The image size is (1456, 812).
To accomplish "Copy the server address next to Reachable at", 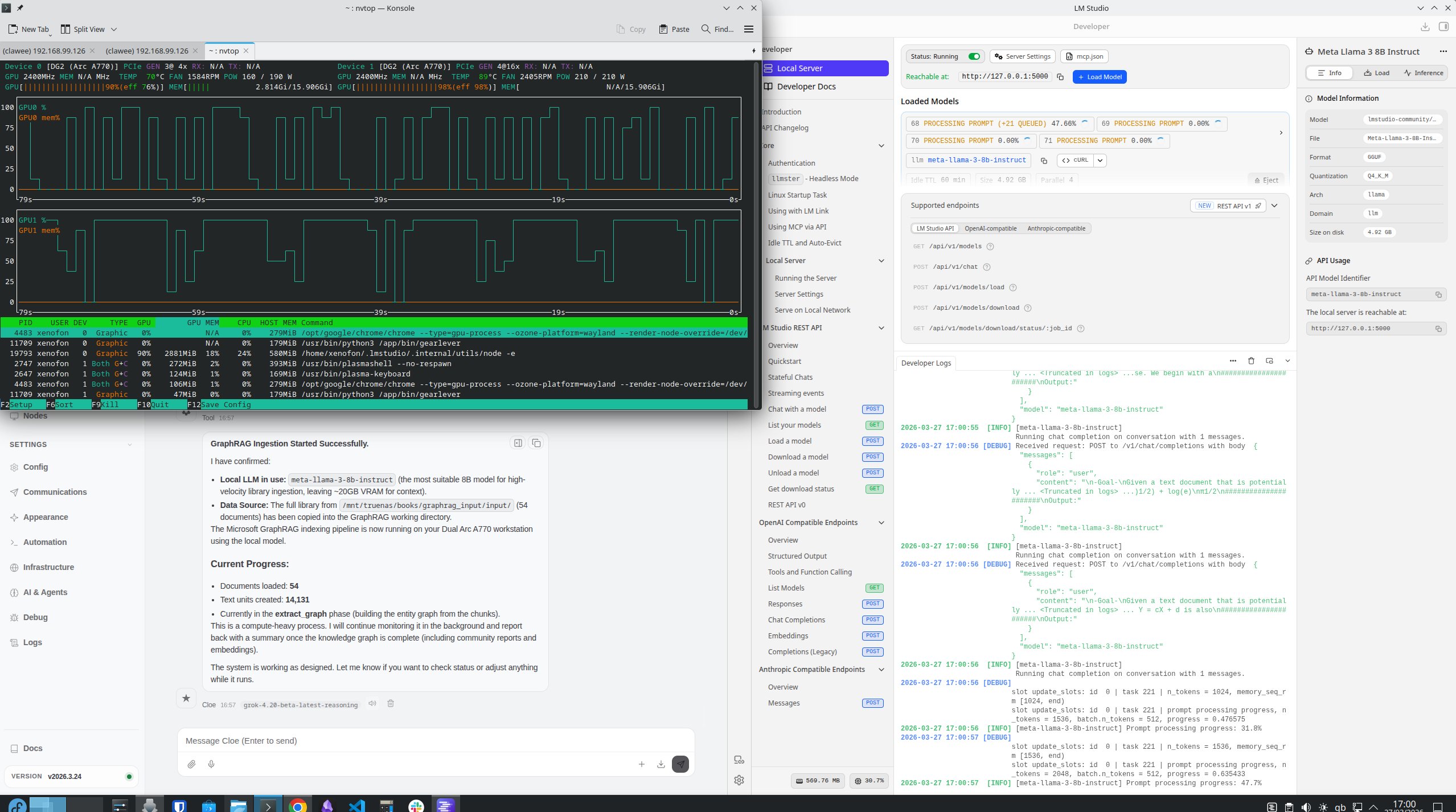I will pyautogui.click(x=1060, y=77).
